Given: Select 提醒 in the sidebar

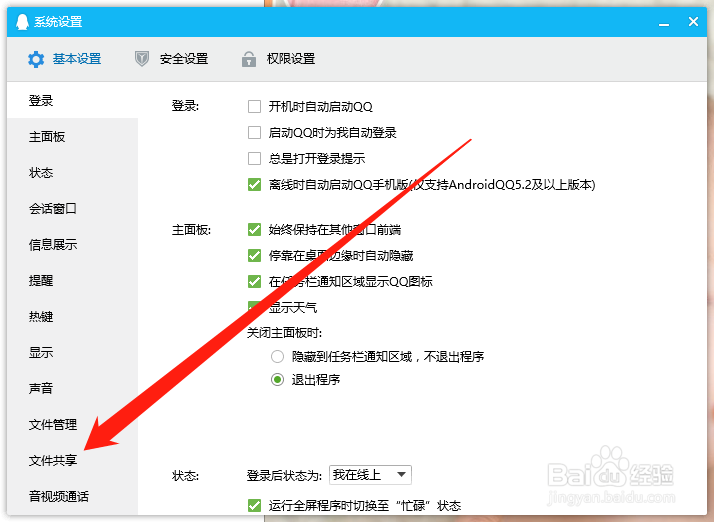Looking at the screenshot, I should click(72, 281).
